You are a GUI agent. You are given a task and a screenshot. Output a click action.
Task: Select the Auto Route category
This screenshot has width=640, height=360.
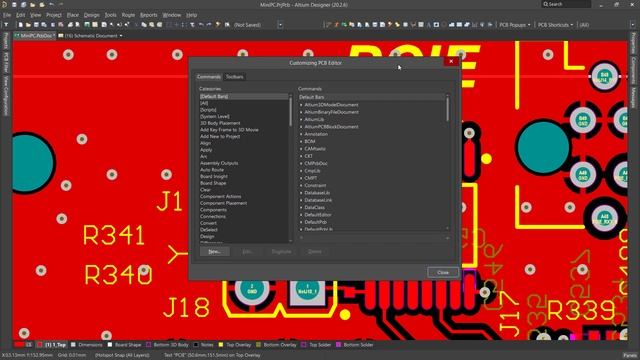[x=212, y=170]
